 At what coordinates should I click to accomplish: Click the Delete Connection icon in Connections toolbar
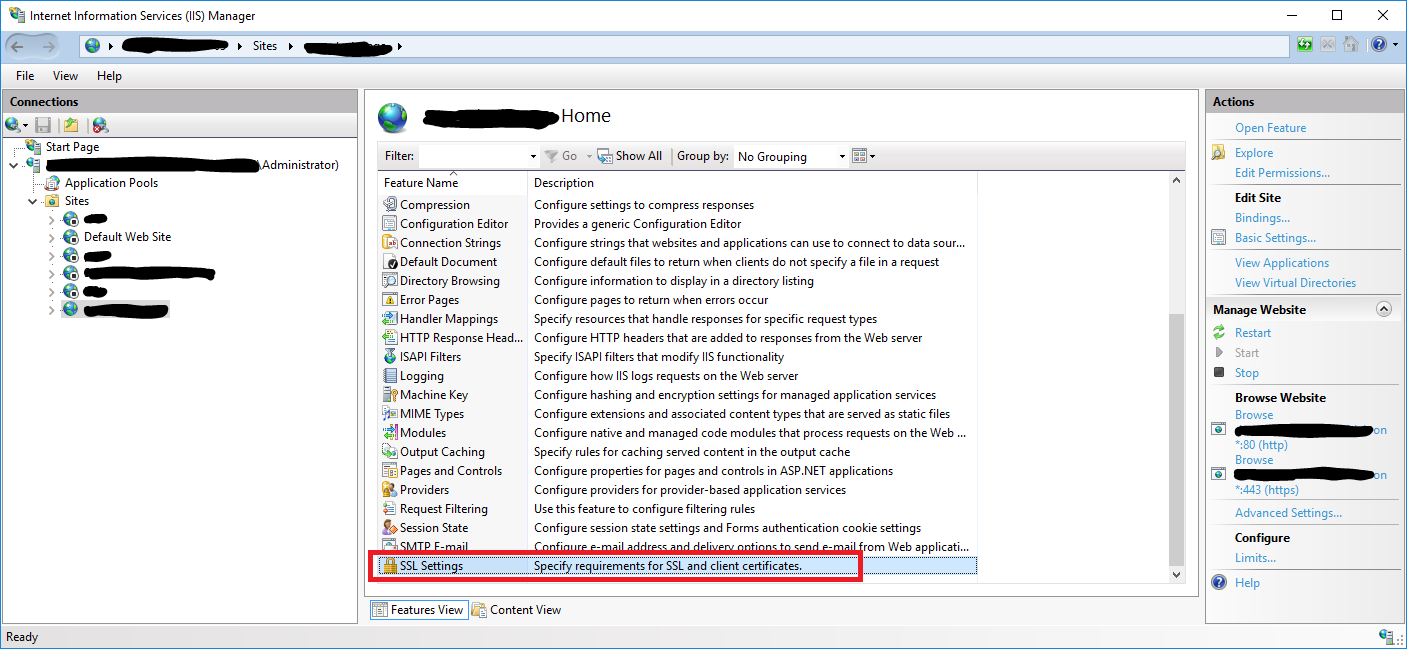coord(100,125)
